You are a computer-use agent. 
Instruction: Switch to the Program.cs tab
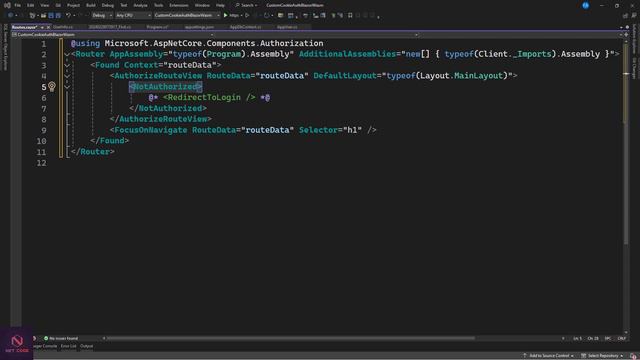[x=157, y=27]
